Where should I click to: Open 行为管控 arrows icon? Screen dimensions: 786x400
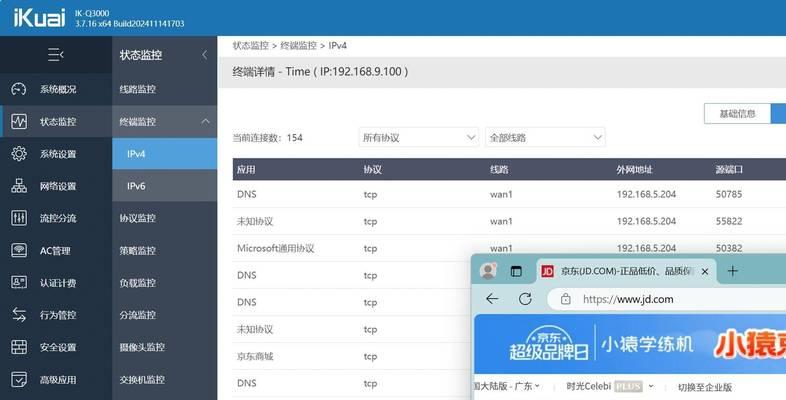click(x=19, y=315)
